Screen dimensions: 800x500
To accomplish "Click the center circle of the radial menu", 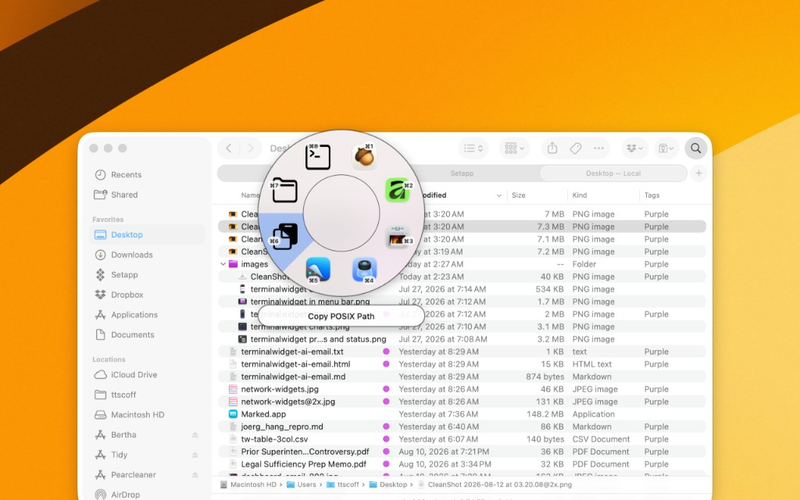I will click(341, 213).
